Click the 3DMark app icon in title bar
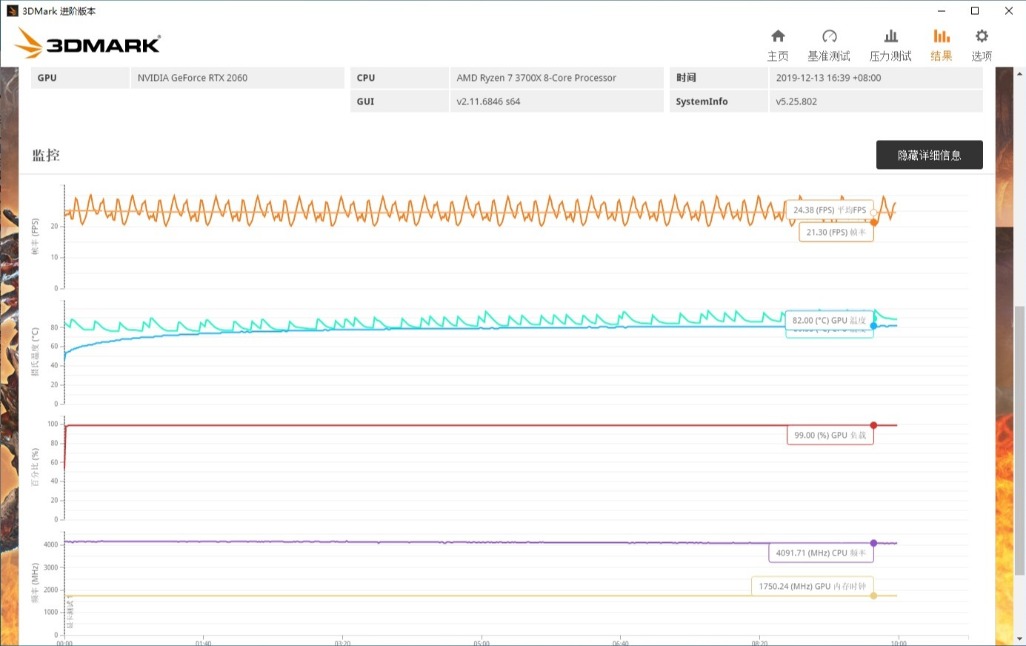1026x646 pixels. 12,11
